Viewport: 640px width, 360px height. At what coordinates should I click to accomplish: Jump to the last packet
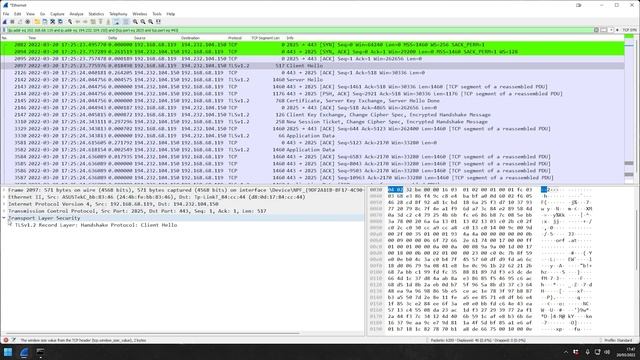(108, 22)
